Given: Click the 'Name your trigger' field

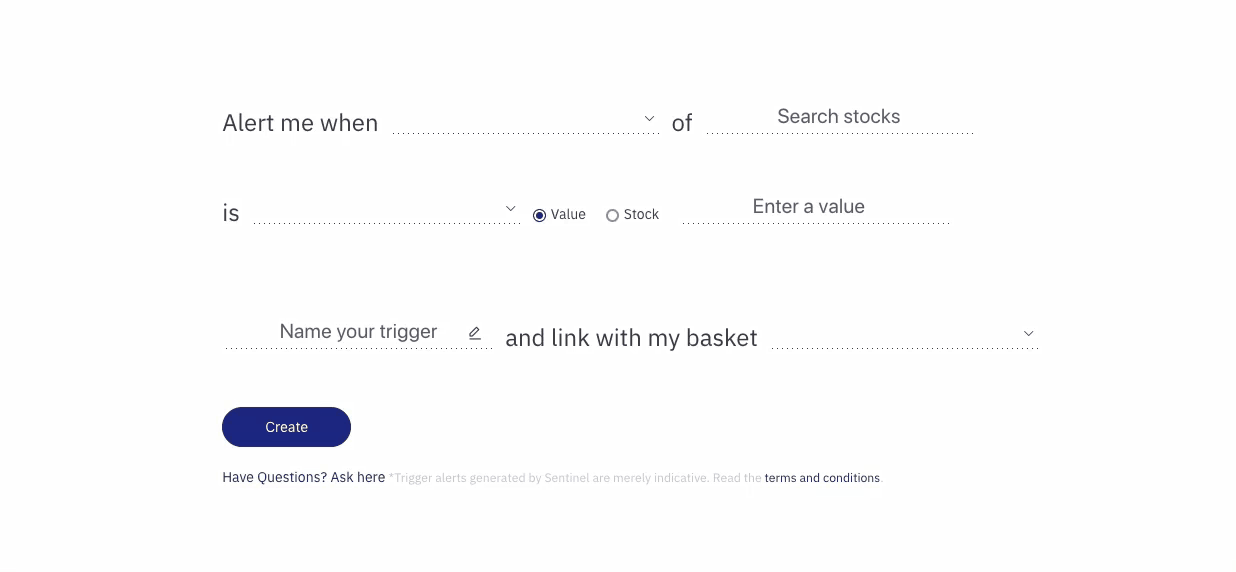Looking at the screenshot, I should [358, 332].
